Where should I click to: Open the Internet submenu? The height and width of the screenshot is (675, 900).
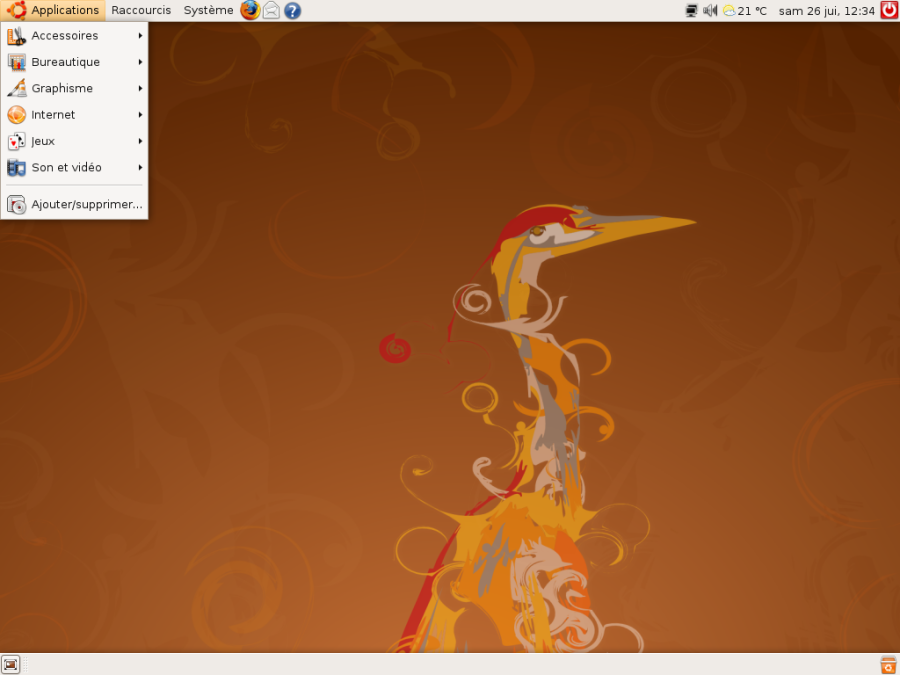coord(75,115)
